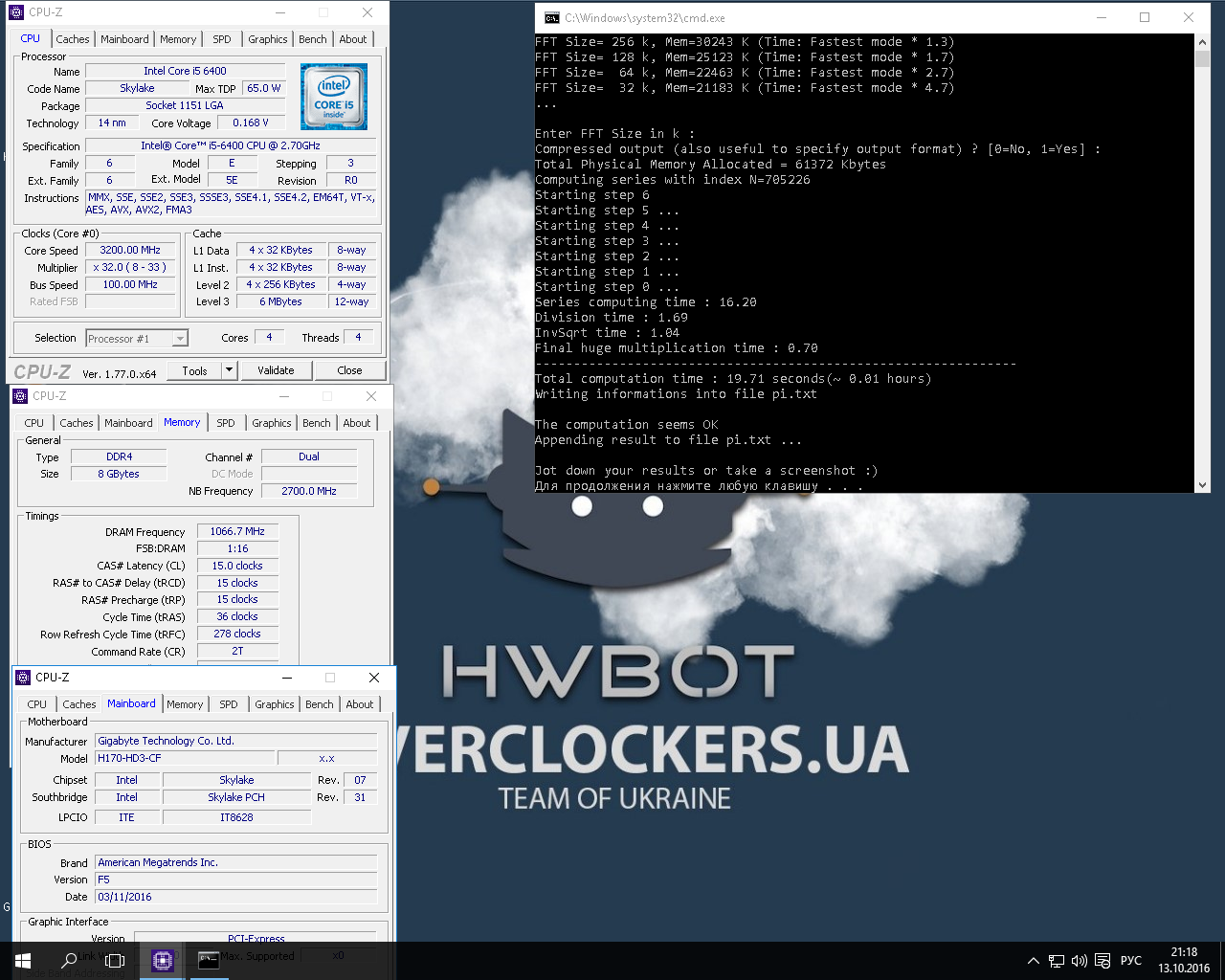Image resolution: width=1225 pixels, height=980 pixels.
Task: Click the IT8628 LPCIO value
Action: click(x=236, y=817)
